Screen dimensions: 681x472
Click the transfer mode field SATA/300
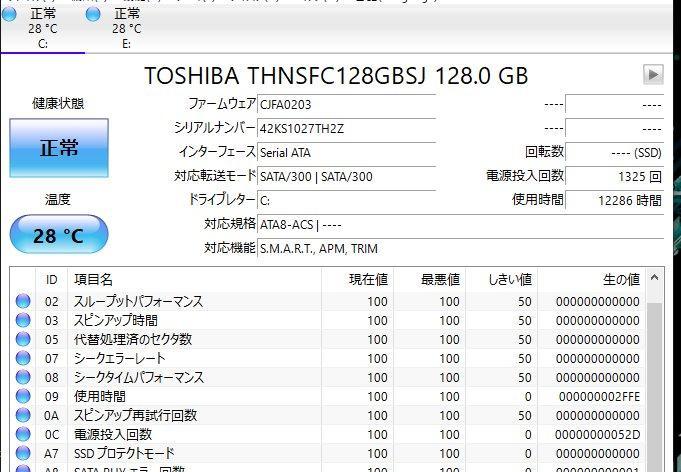coord(347,176)
